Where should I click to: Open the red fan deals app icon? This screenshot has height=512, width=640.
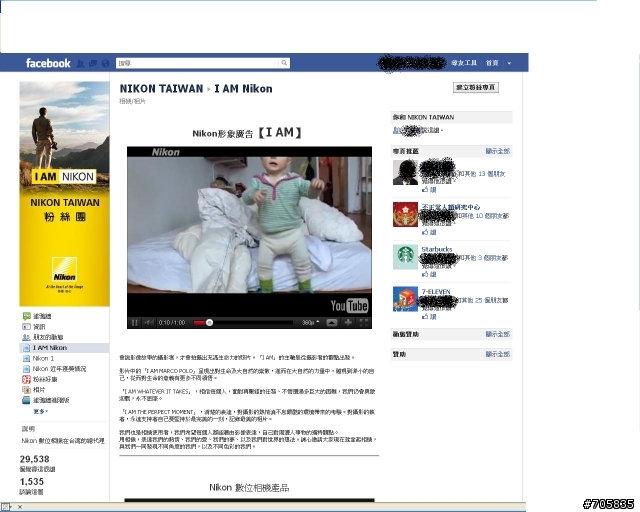click(27, 379)
